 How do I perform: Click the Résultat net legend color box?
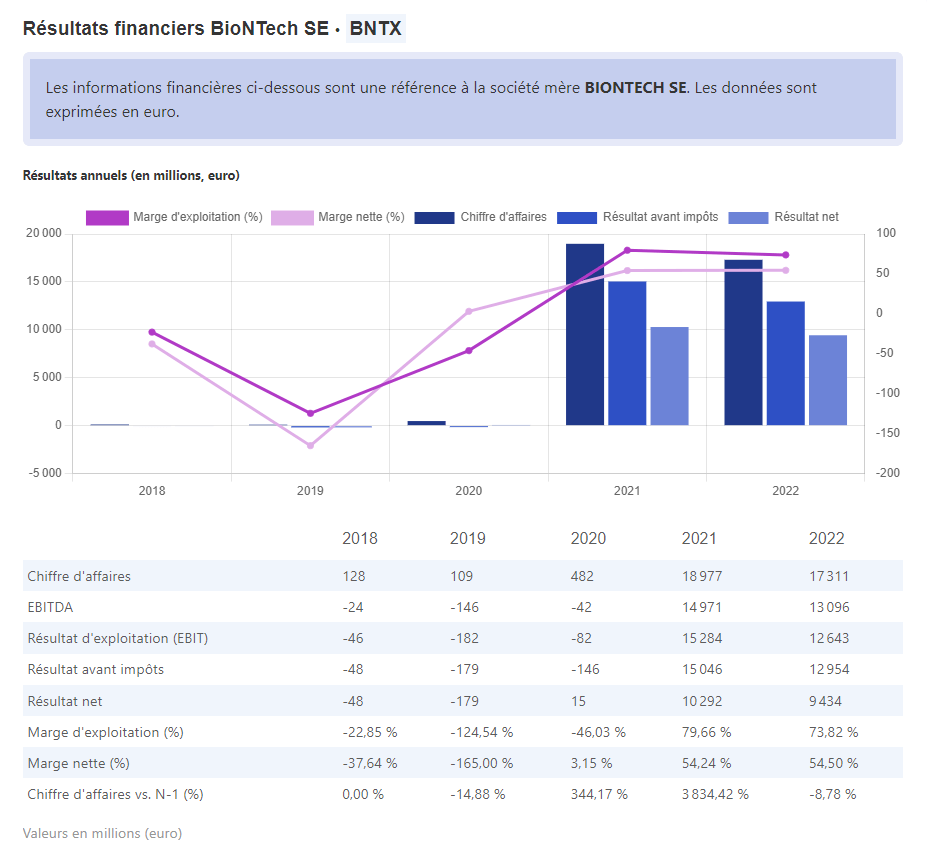[748, 217]
